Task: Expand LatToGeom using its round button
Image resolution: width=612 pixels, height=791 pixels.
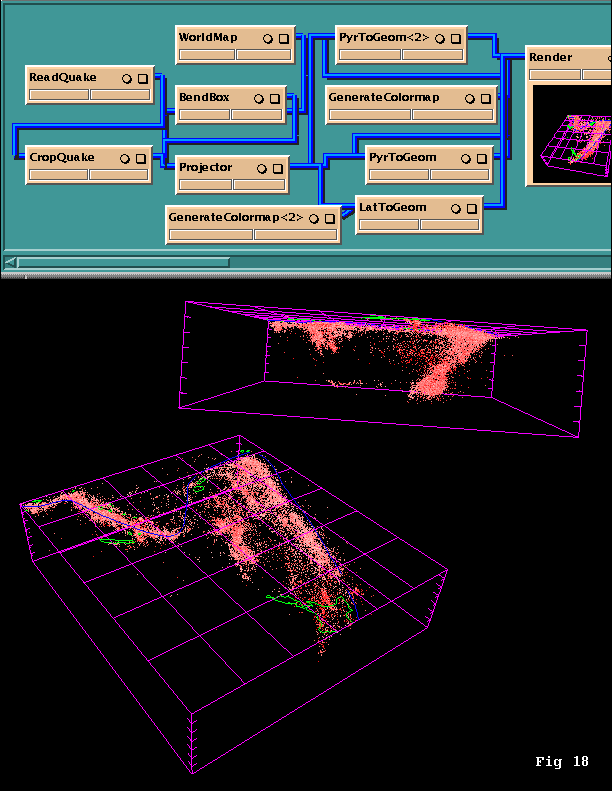Action: 456,208
